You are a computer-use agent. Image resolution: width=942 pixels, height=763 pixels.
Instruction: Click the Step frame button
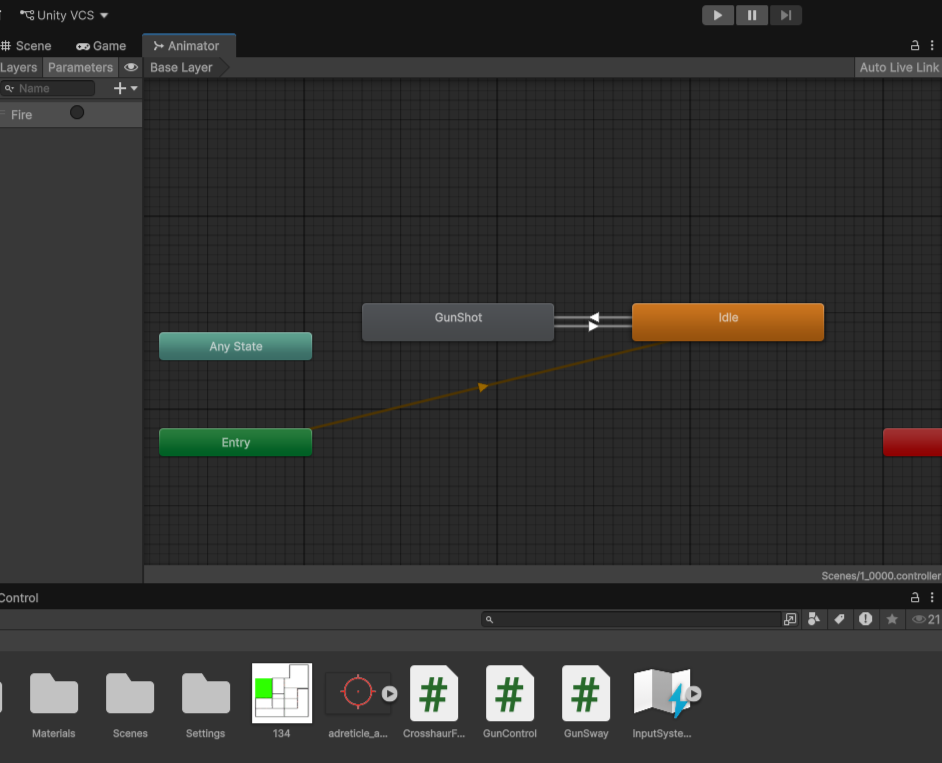(786, 15)
